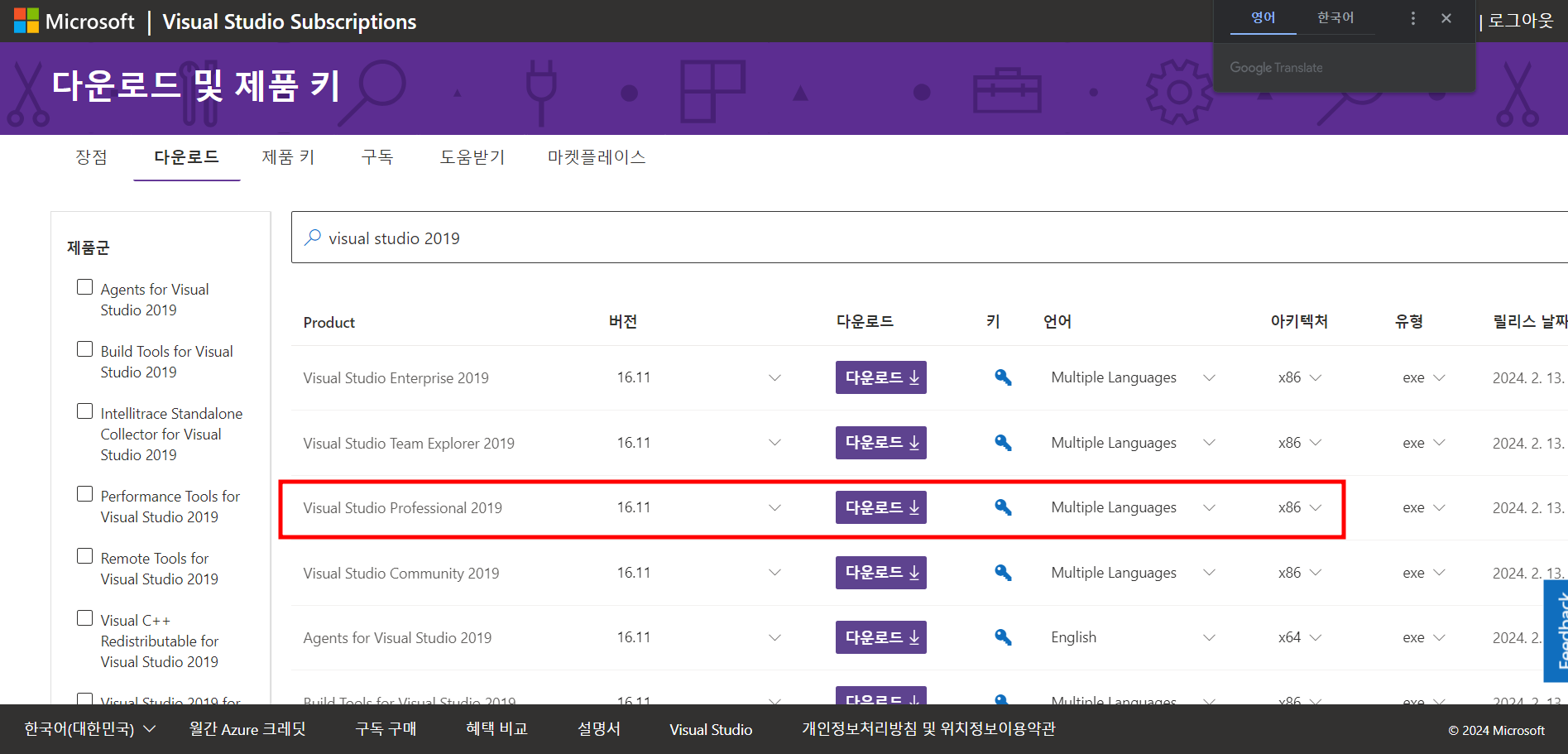Viewport: 1568px width, 754px height.
Task: Open product key for Visual Studio Community 2019
Action: pyautogui.click(x=1003, y=573)
